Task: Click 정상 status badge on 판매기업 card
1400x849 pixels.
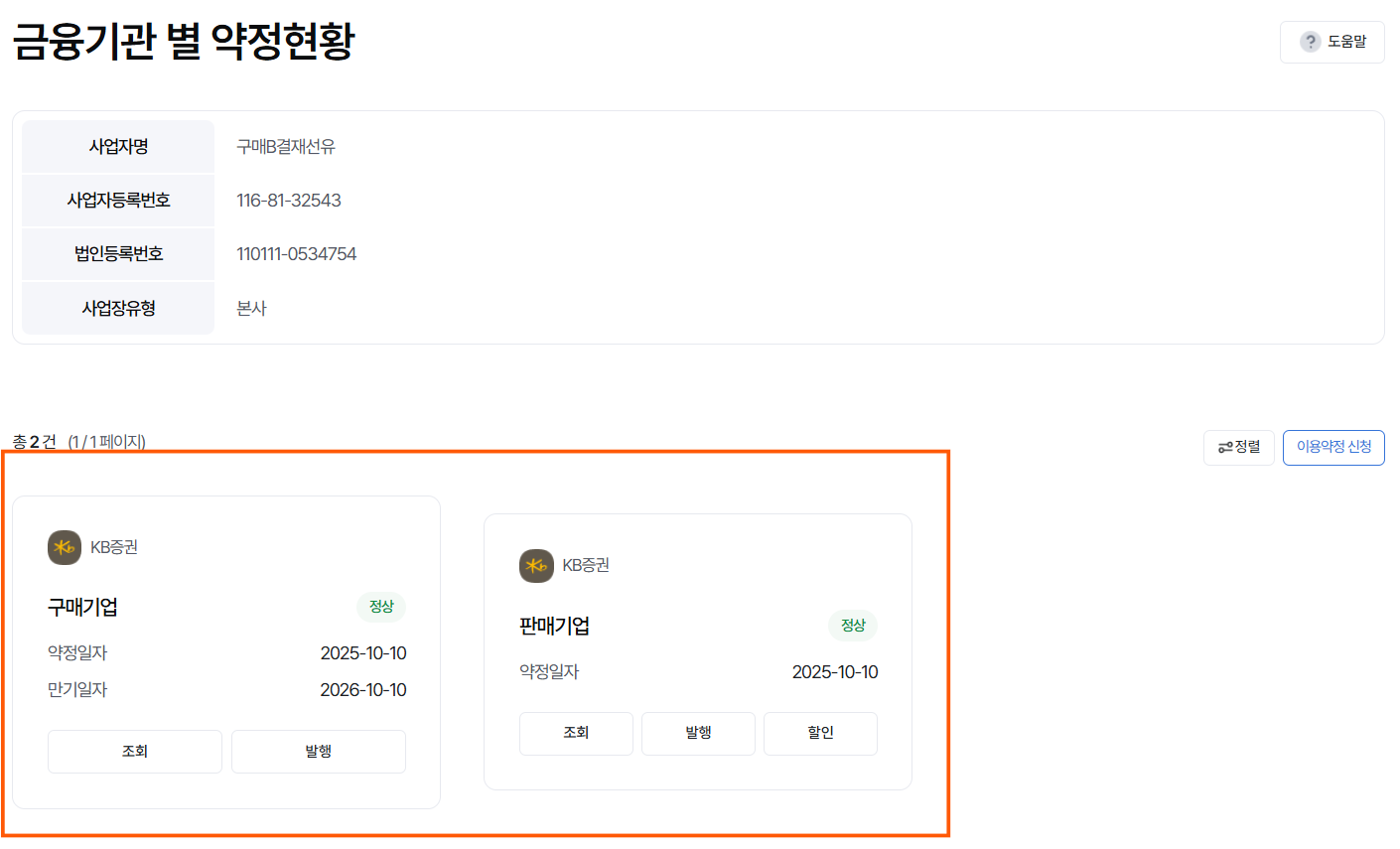Action: (853, 626)
